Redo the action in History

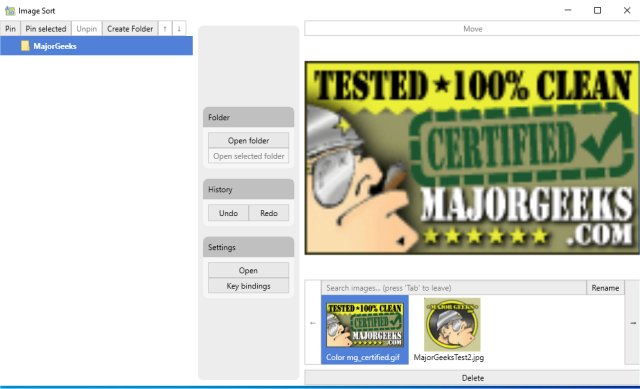tap(269, 213)
